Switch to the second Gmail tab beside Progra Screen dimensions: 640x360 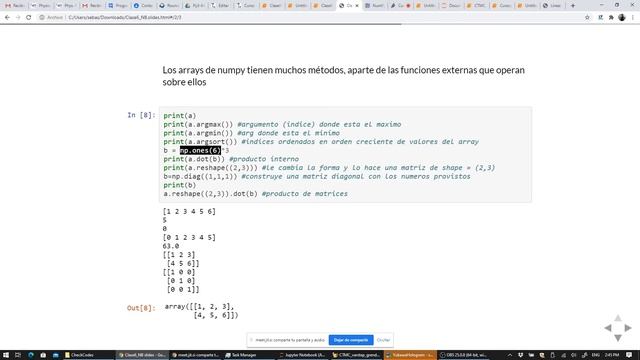coord(91,6)
